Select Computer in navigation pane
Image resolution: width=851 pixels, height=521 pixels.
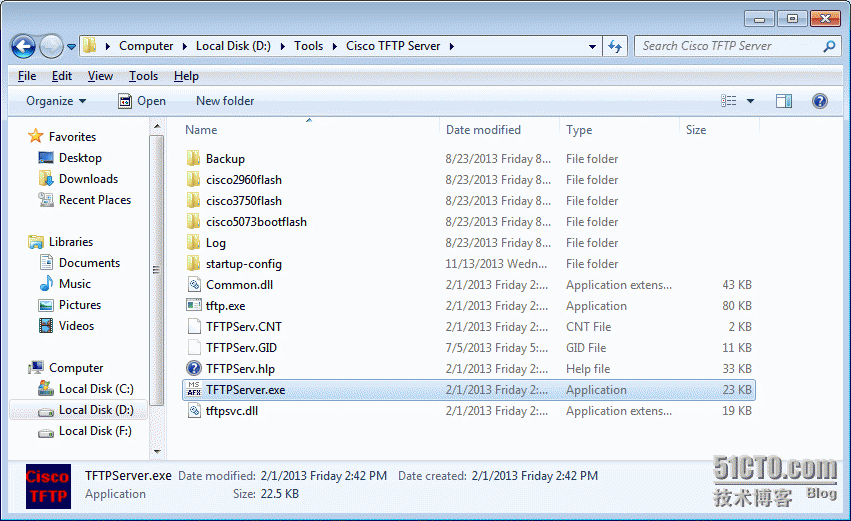click(76, 368)
